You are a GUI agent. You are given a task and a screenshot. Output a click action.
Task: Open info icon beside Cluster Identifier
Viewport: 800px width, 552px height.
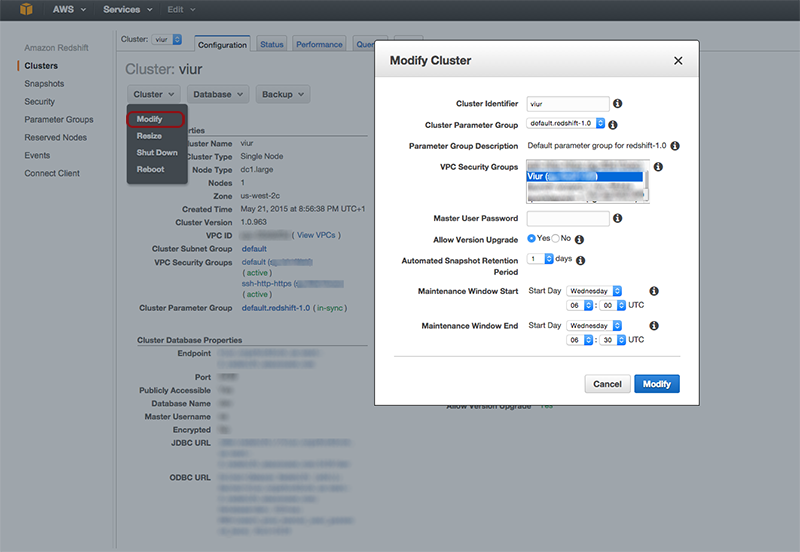(x=617, y=104)
